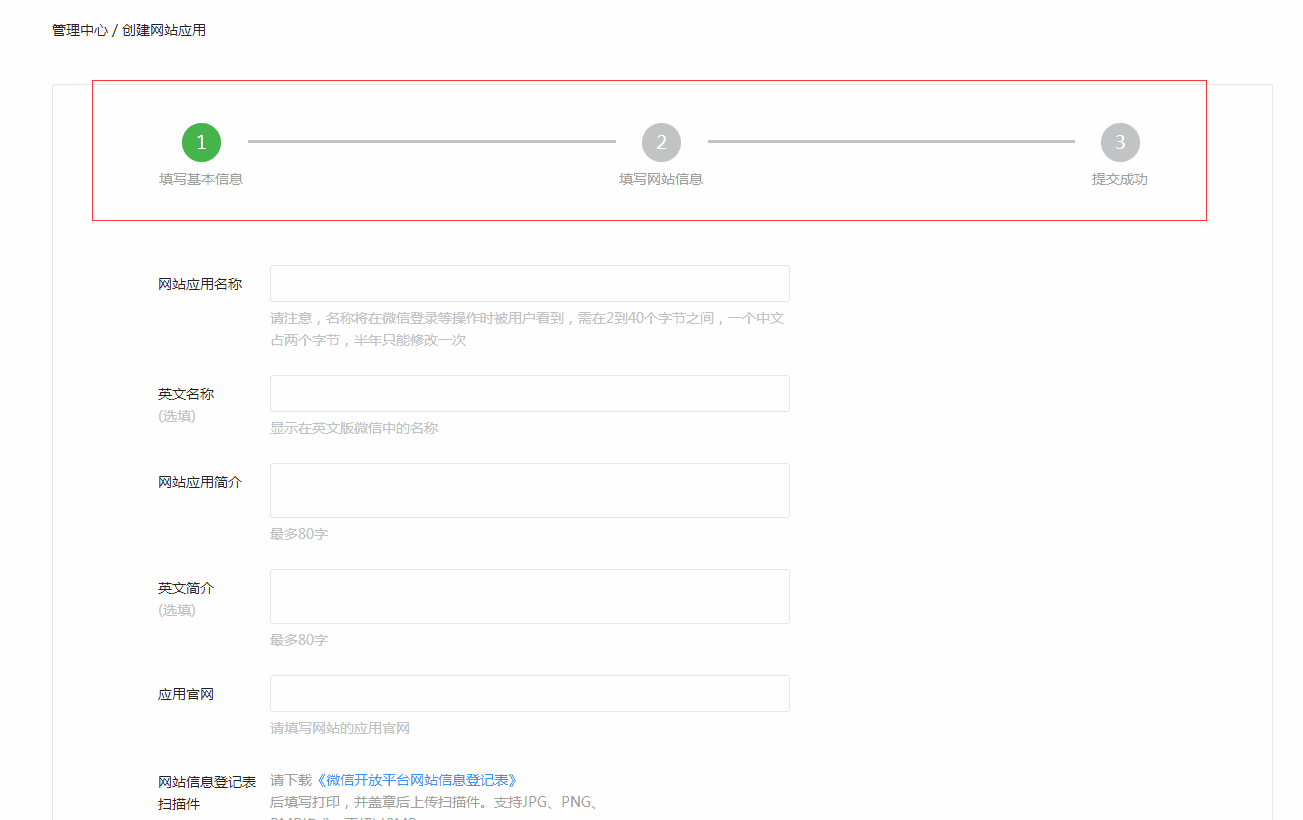Click 提交成功 step label
Image resolution: width=1303 pixels, height=820 pixels.
1120,179
